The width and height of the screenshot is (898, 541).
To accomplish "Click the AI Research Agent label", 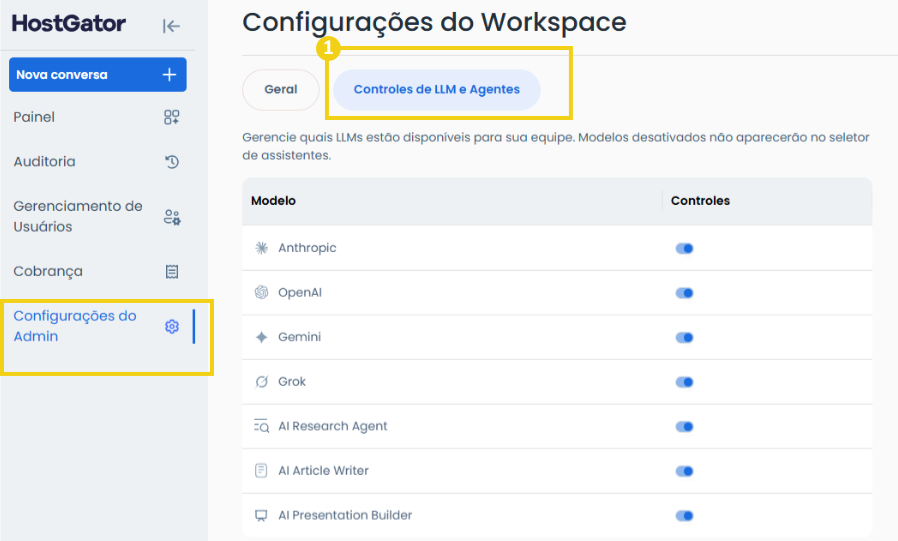I will [x=333, y=426].
